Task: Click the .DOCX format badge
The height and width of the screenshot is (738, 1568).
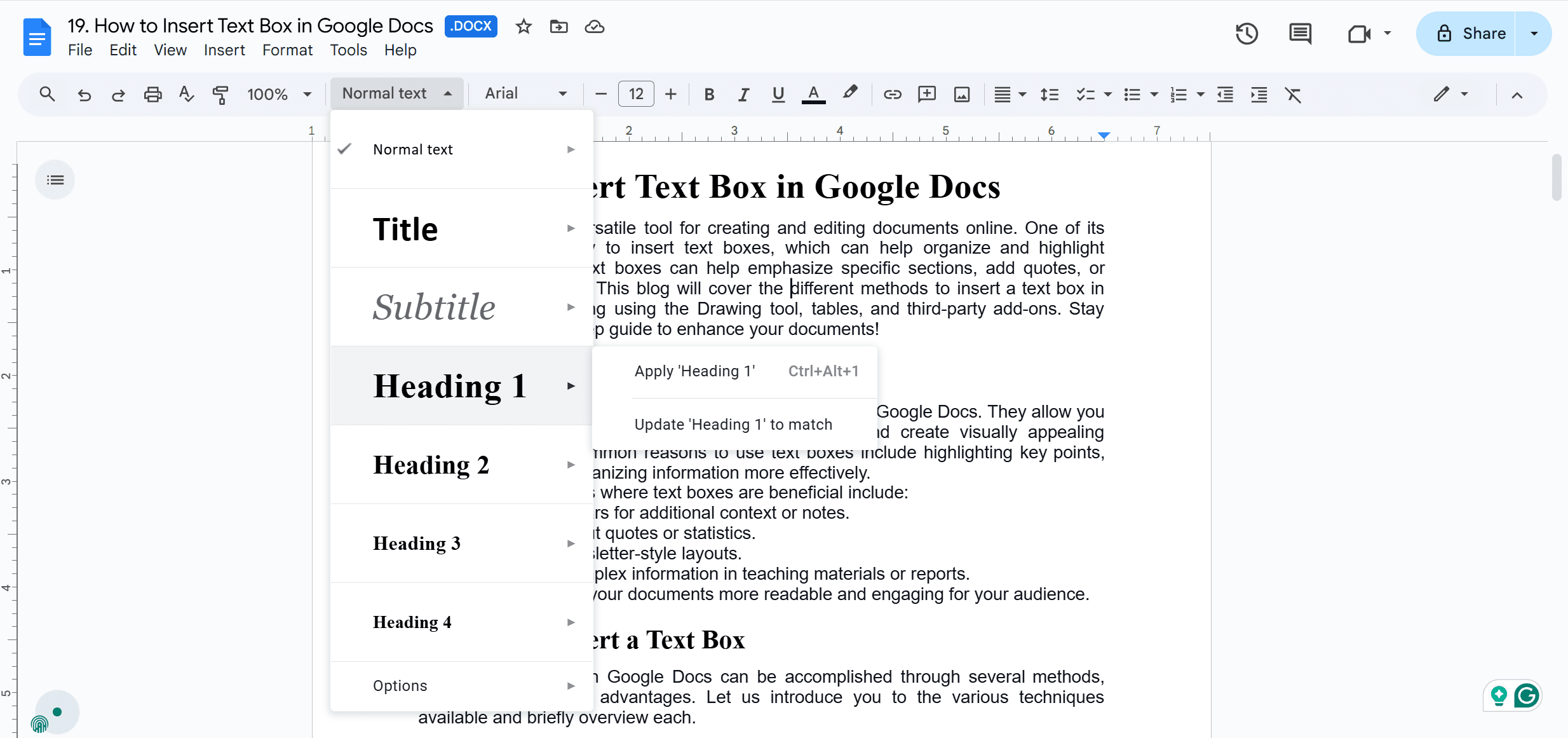Action: 471,26
